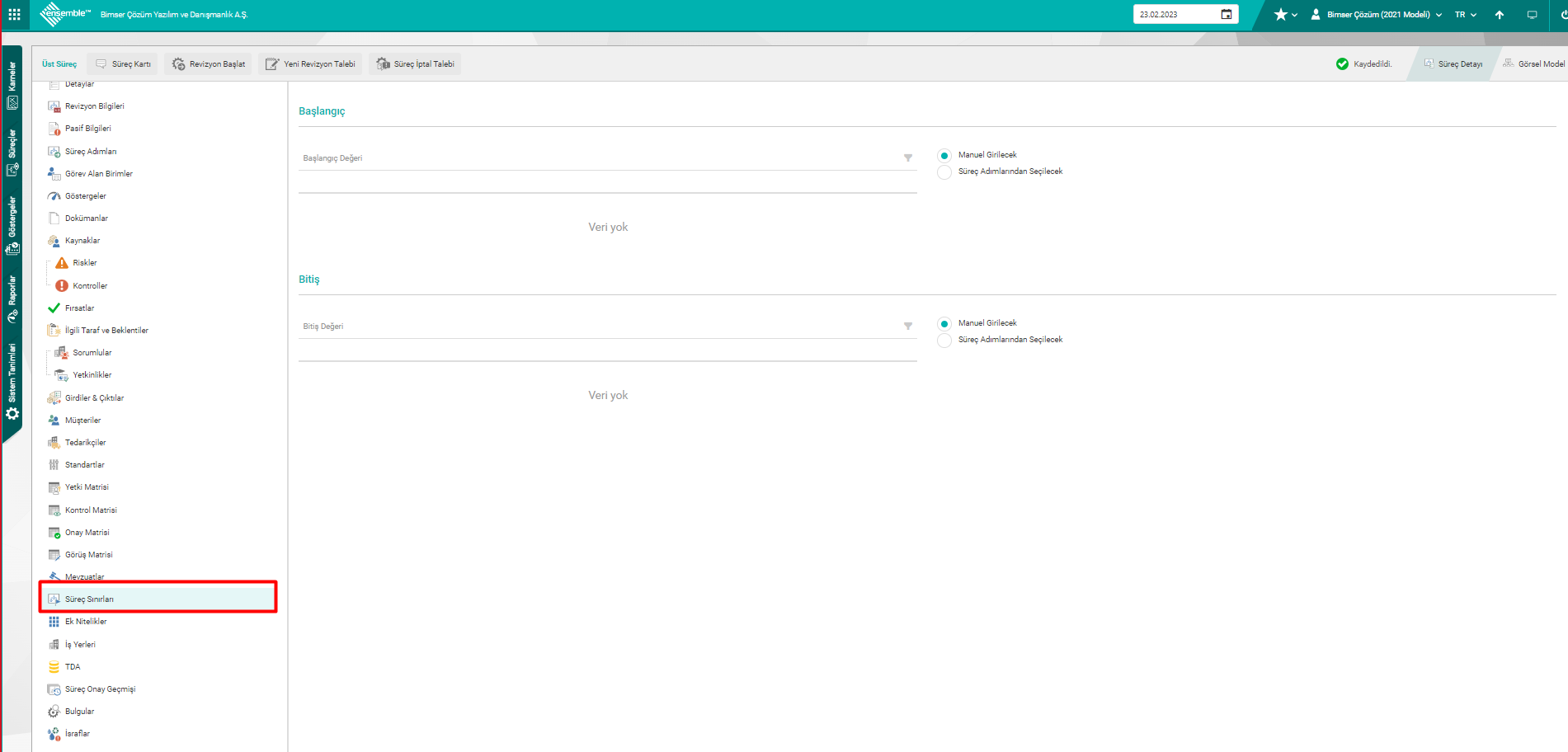
Task: Open the favorites star dropdown
Action: [1286, 15]
